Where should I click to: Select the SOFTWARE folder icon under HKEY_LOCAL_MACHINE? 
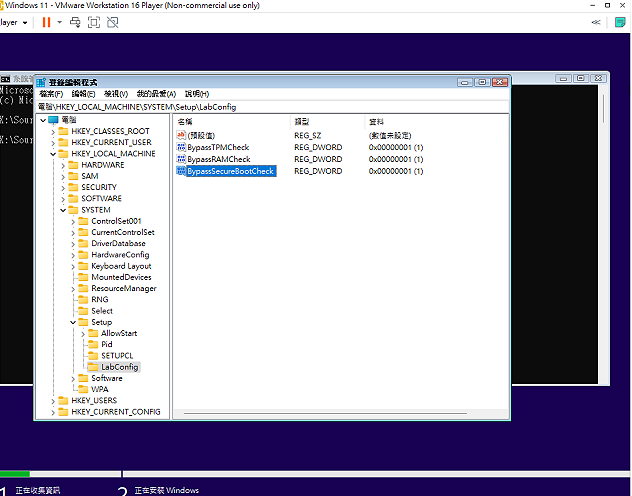click(73, 199)
